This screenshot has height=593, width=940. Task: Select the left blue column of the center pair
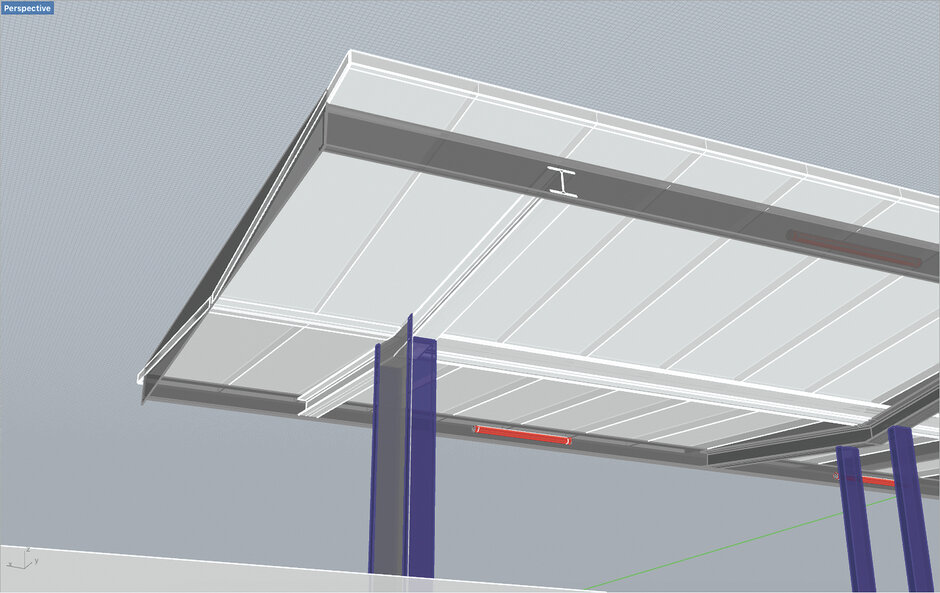click(x=385, y=460)
